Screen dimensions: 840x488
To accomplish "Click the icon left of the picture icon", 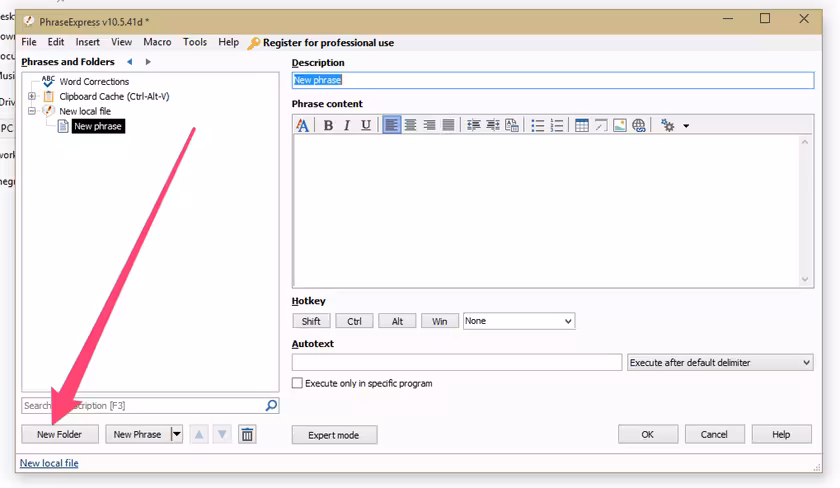I will (601, 125).
